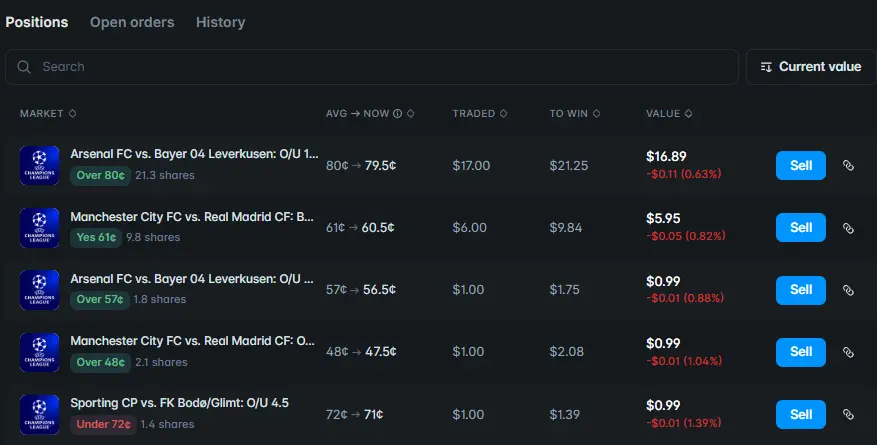Open Manchester City vs. Real Madrid Yes 61¢ market
The height and width of the screenshot is (445, 877).
pyautogui.click(x=192, y=217)
